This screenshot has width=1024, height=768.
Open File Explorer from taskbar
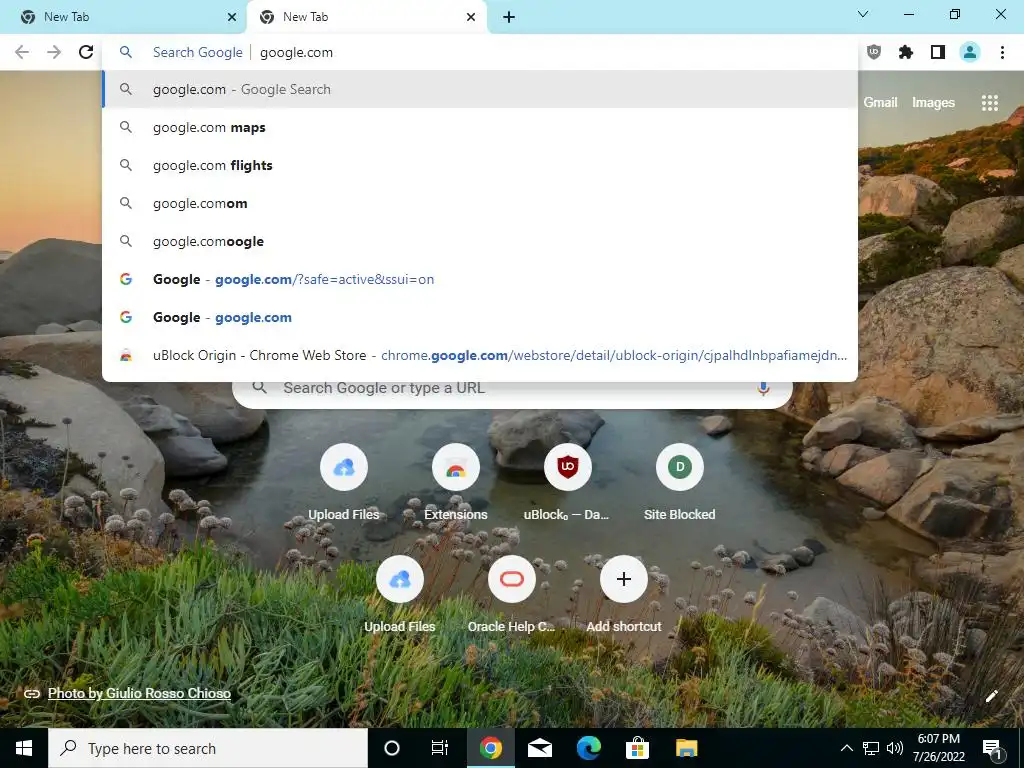[686, 748]
